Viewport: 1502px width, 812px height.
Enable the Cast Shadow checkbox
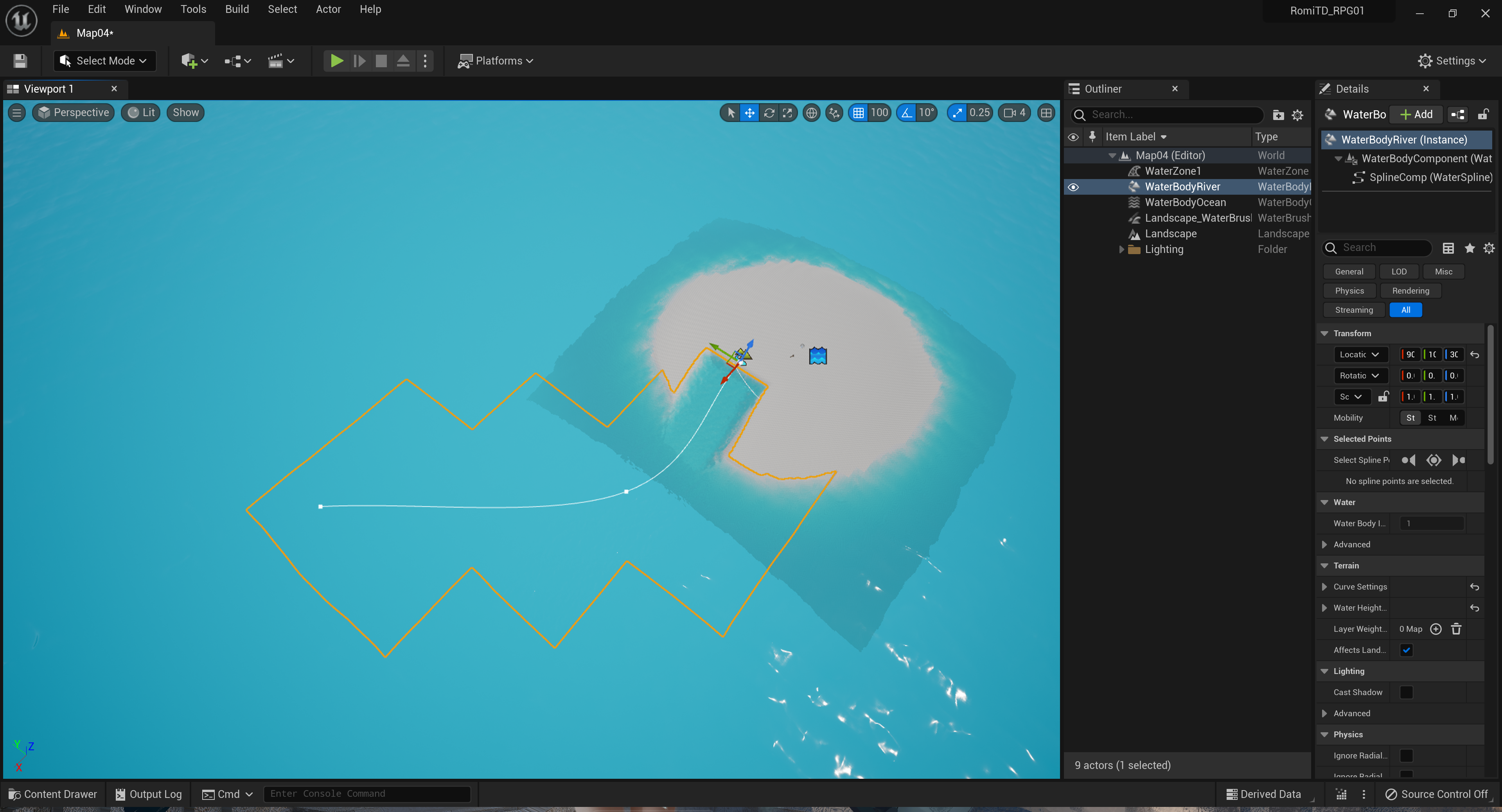pyautogui.click(x=1407, y=692)
